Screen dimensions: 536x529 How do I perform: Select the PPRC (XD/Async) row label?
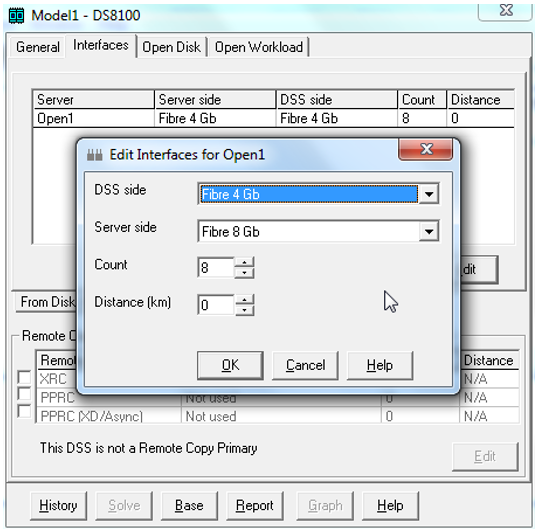[91, 417]
